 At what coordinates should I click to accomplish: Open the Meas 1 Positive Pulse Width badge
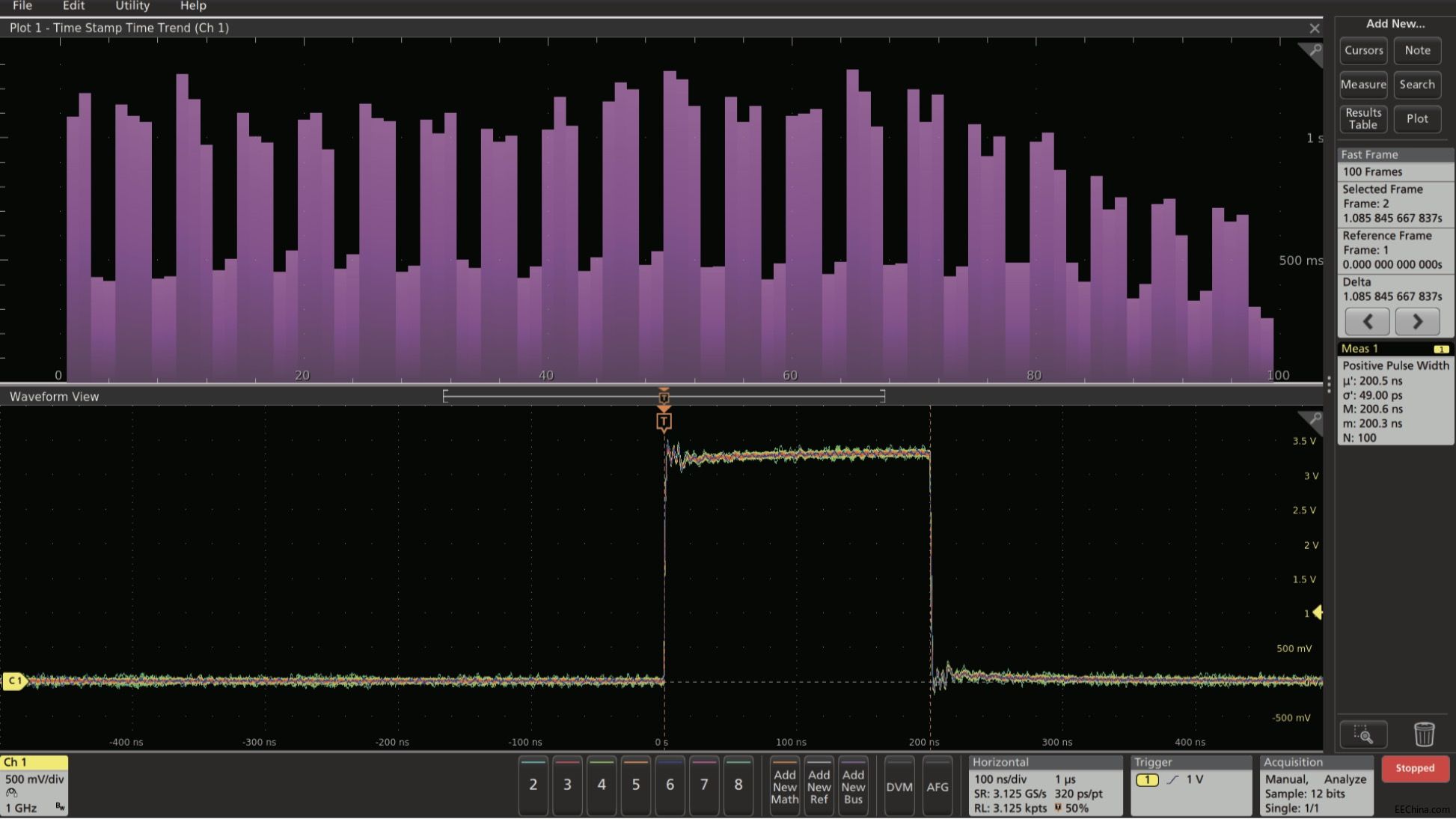tap(1395, 393)
